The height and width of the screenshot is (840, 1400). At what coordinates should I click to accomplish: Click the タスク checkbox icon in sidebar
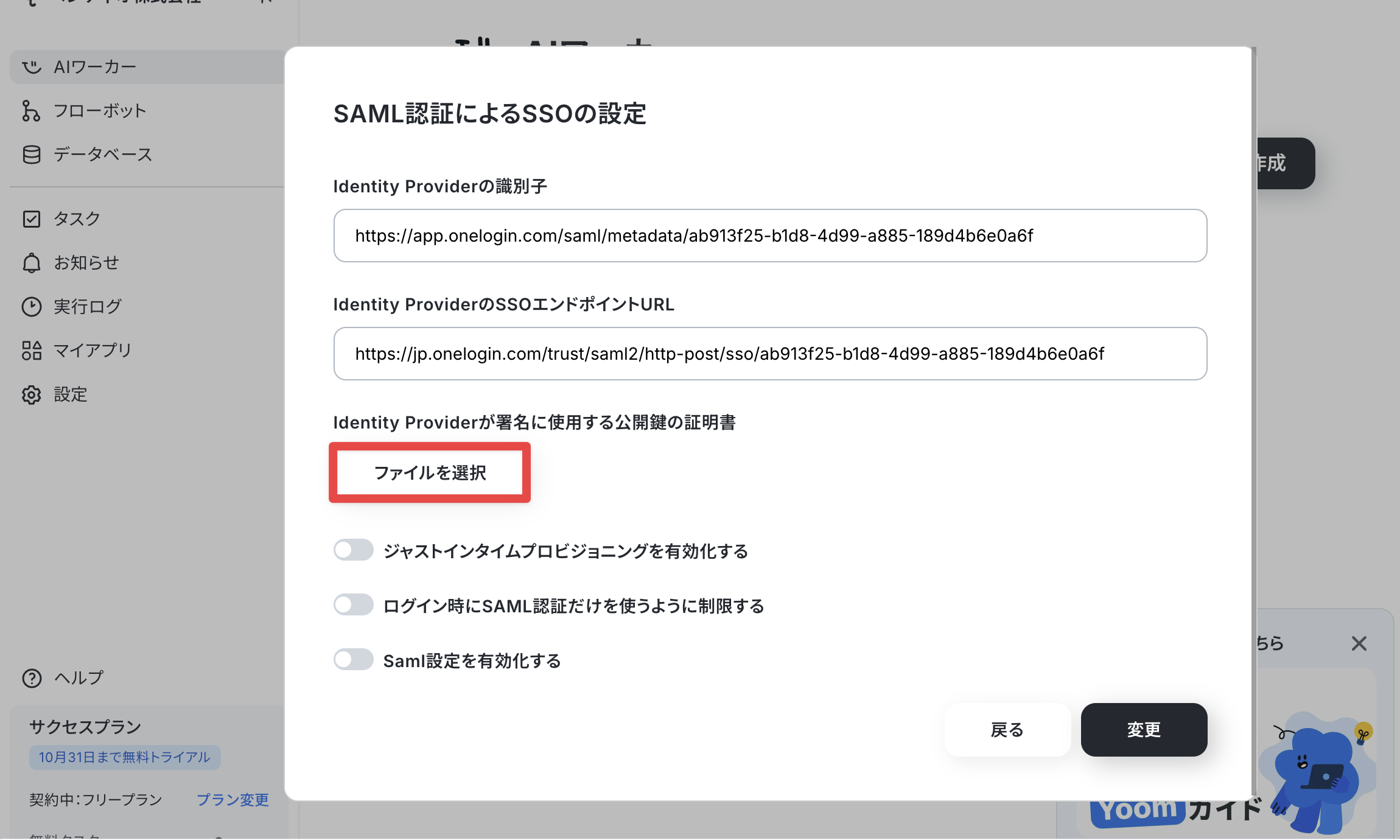click(x=32, y=219)
